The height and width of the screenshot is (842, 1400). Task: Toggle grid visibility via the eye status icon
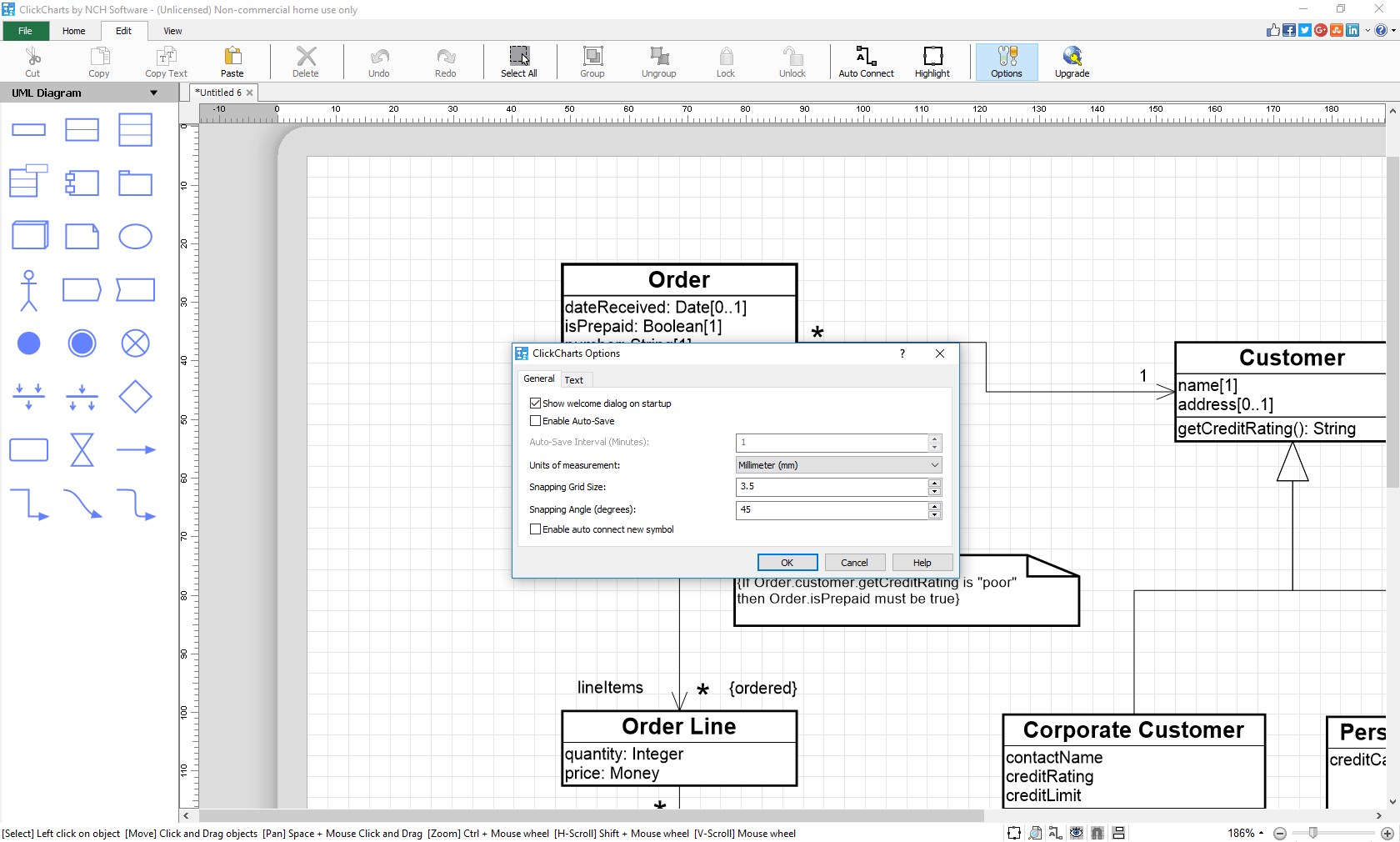pos(1076,833)
